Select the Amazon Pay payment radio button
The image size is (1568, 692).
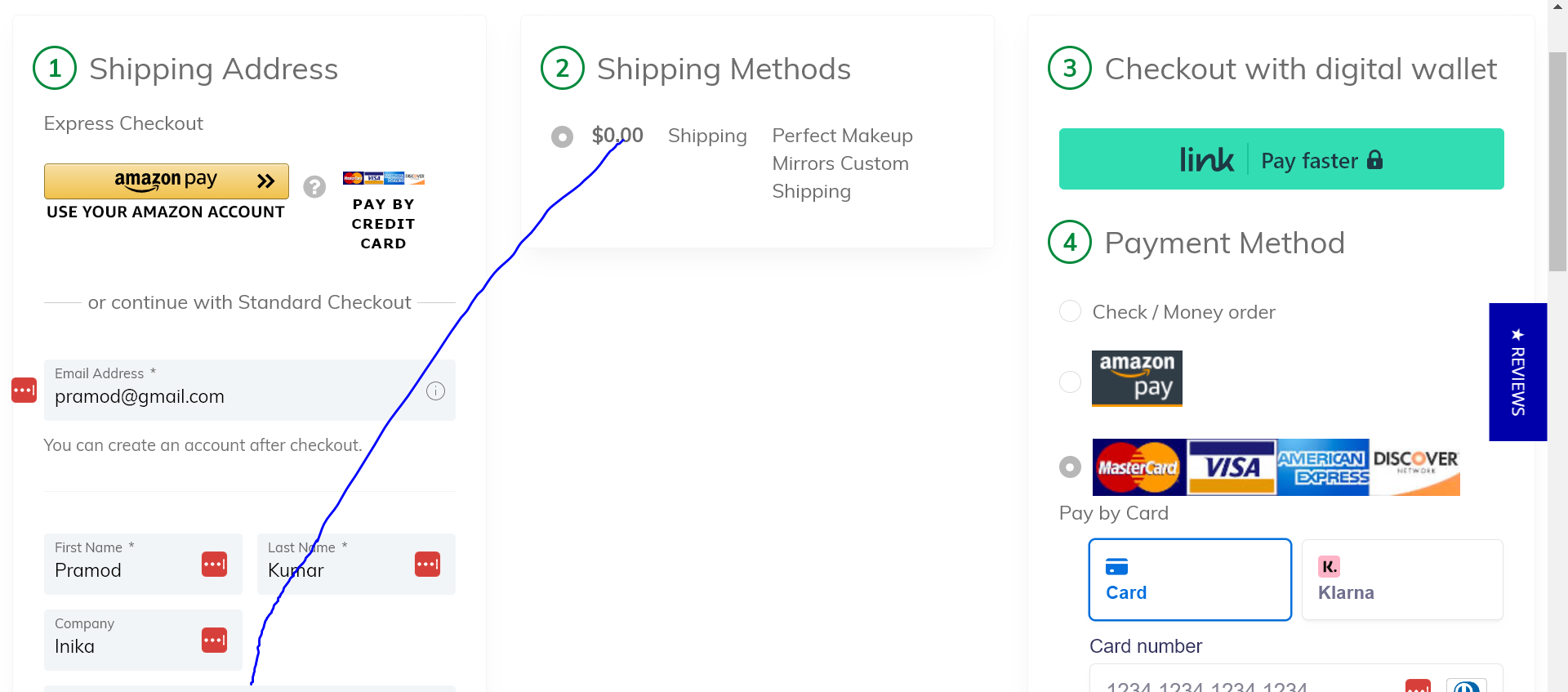pyautogui.click(x=1070, y=382)
